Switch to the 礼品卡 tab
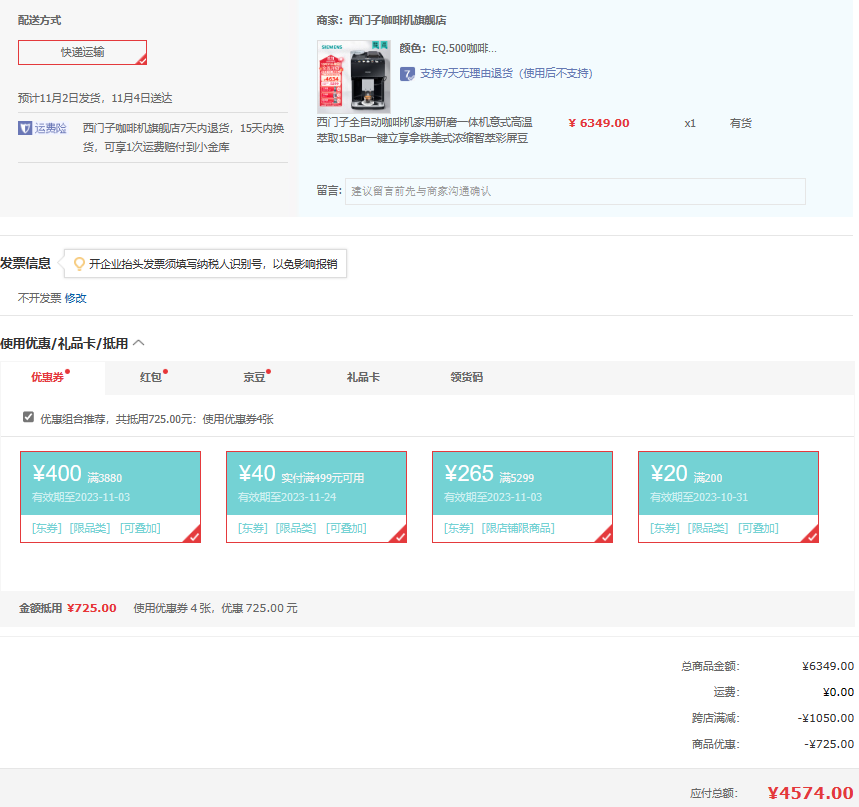 [363, 377]
